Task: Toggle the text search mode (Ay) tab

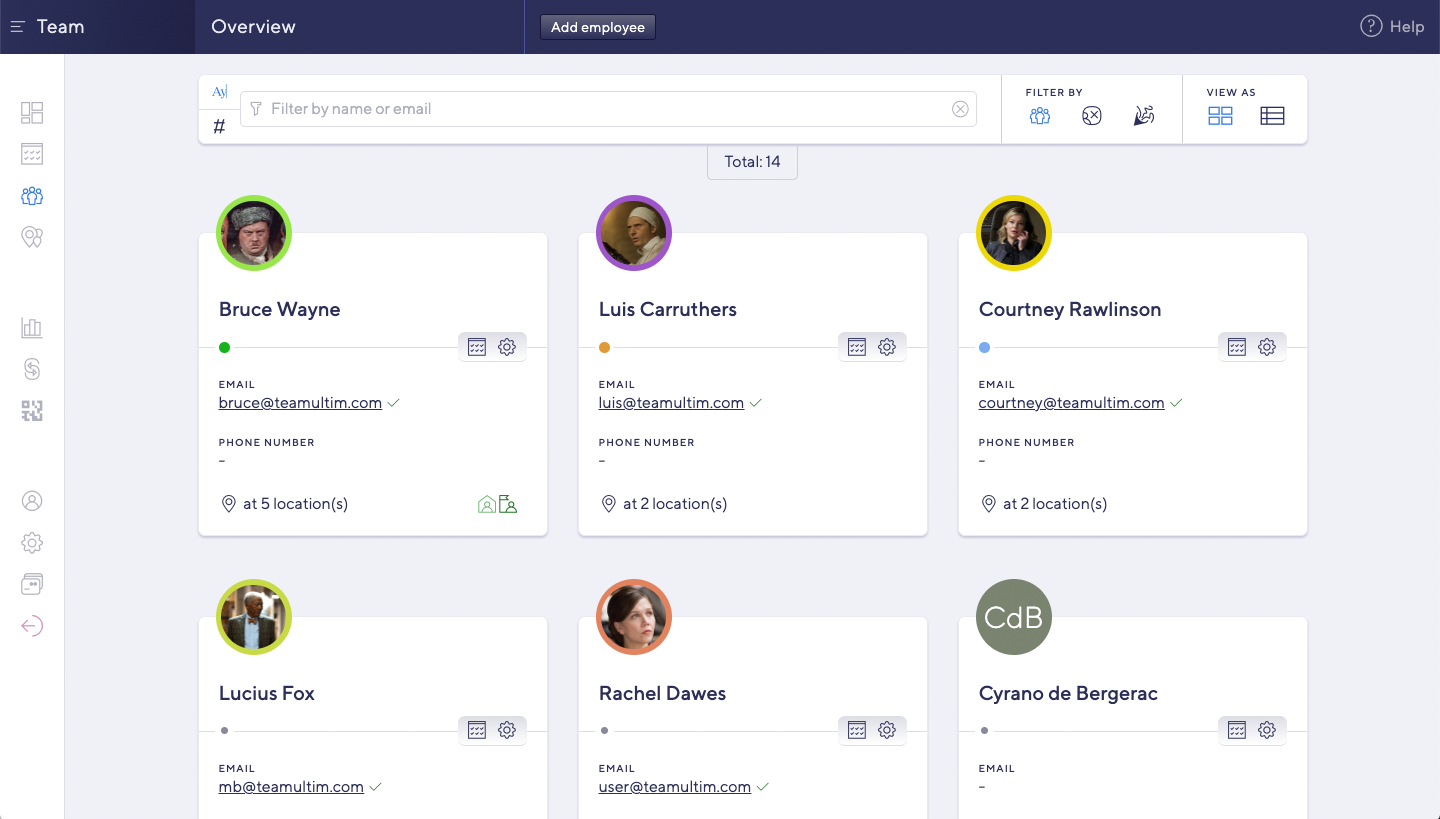Action: tap(219, 92)
